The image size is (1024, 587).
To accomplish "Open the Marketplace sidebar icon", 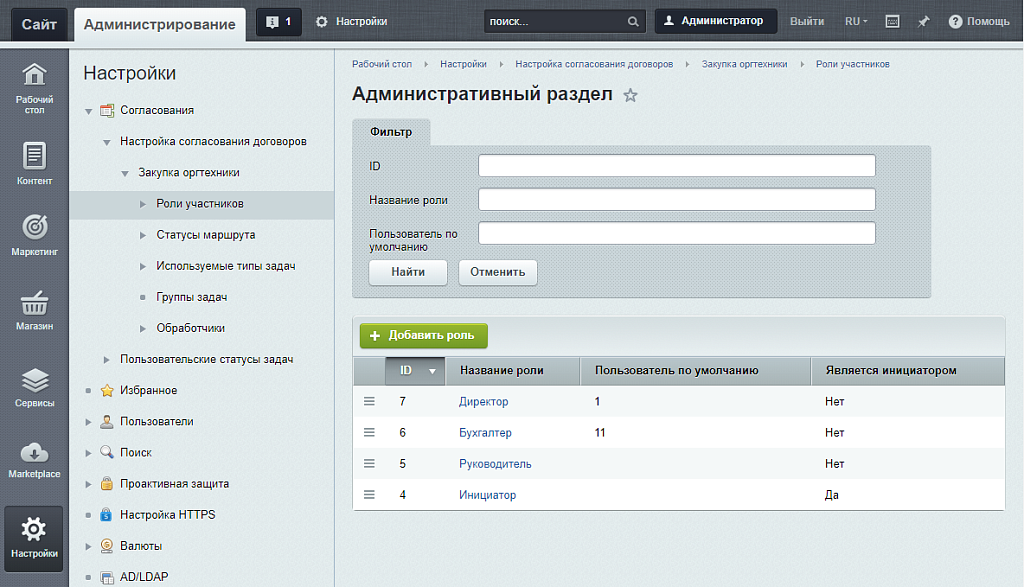I will pyautogui.click(x=34, y=450).
